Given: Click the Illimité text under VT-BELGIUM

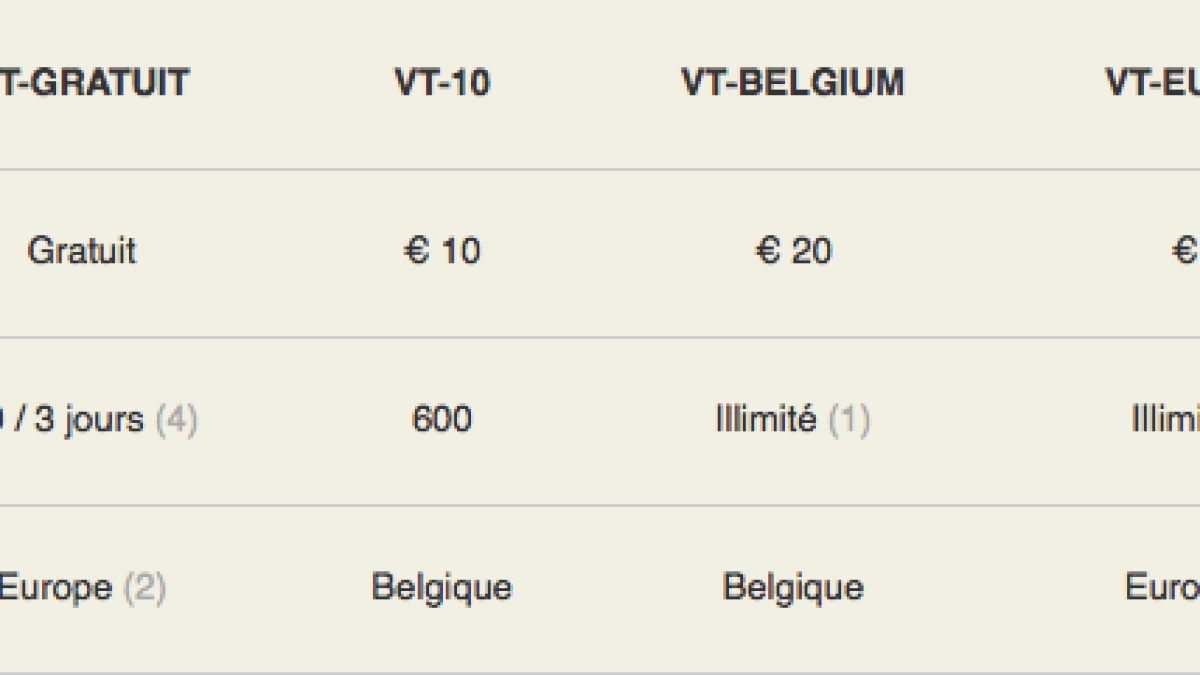Looking at the screenshot, I should 766,419.
